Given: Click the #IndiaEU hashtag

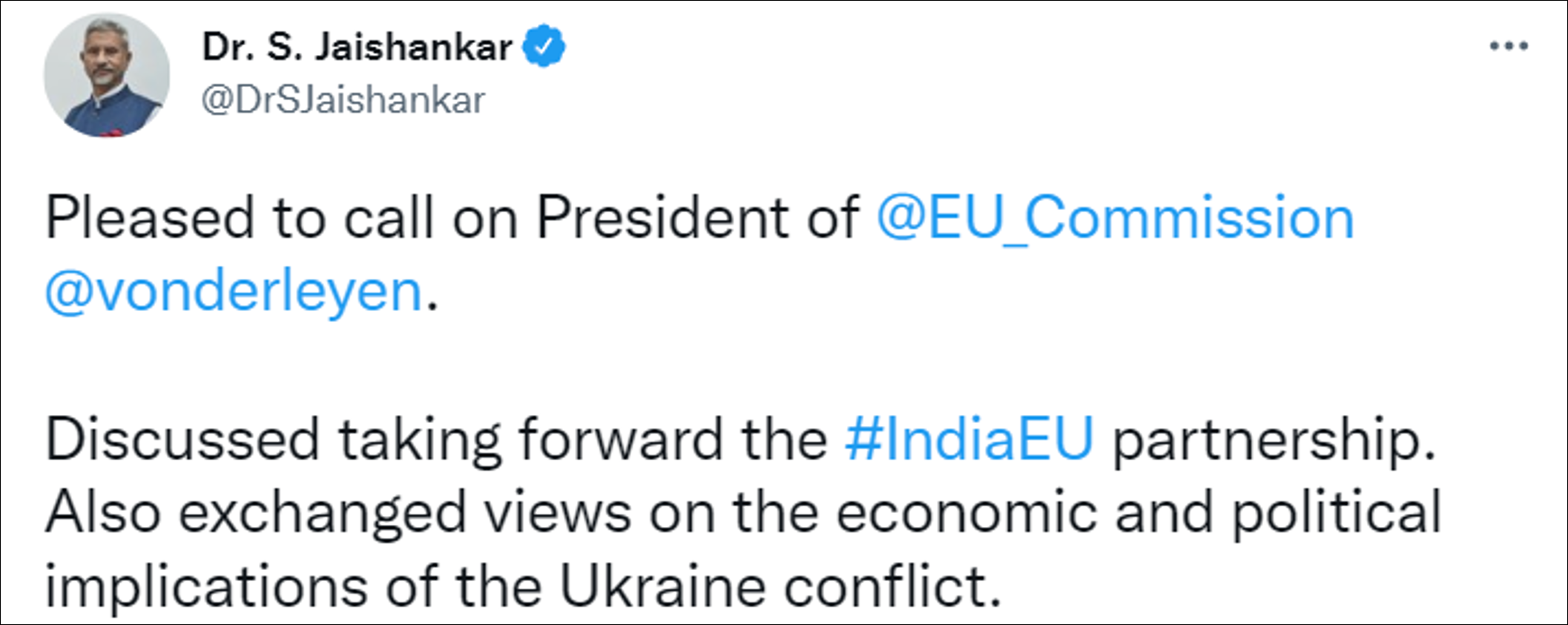Looking at the screenshot, I should pos(969,439).
